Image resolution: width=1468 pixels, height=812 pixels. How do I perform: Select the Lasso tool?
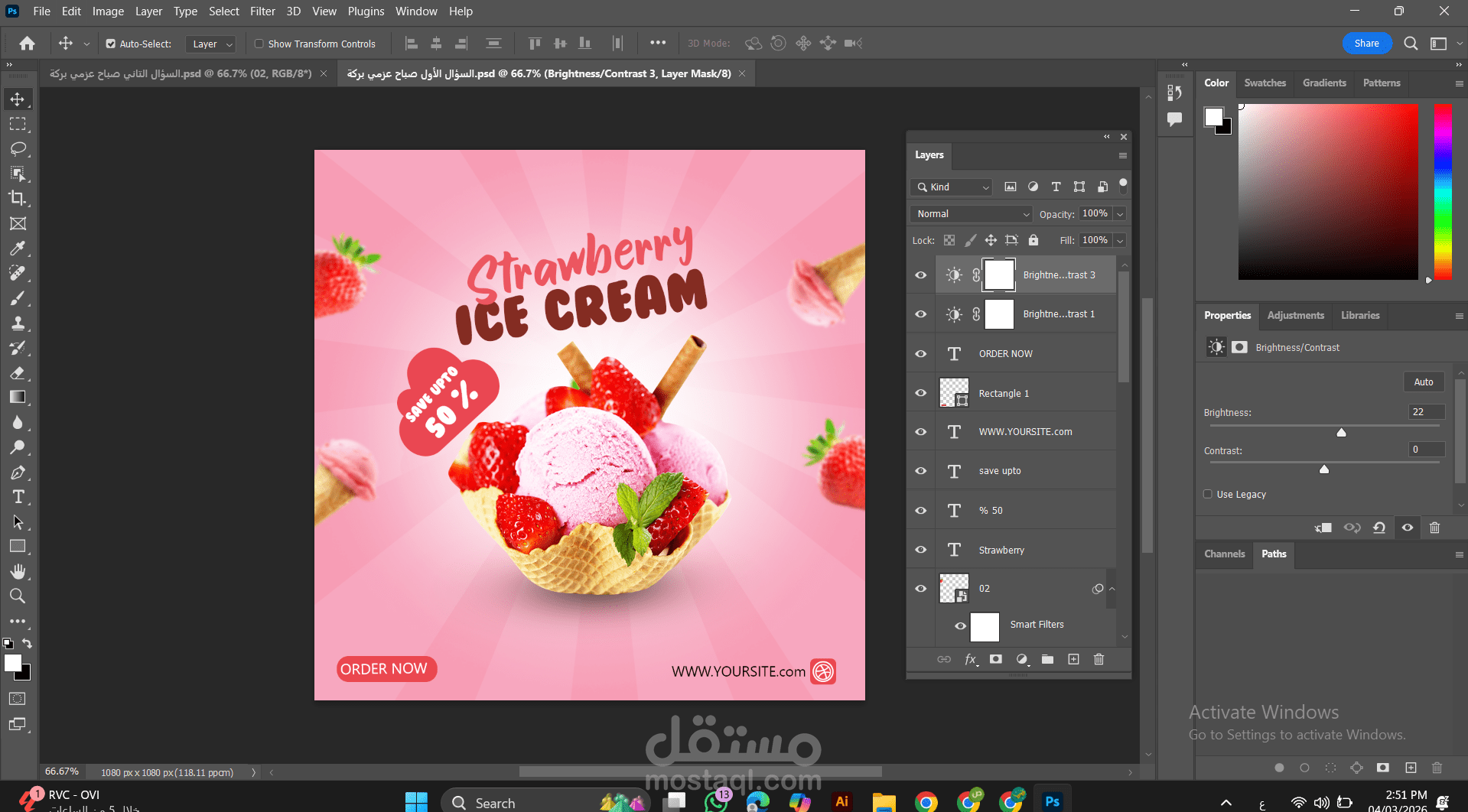pyautogui.click(x=18, y=148)
